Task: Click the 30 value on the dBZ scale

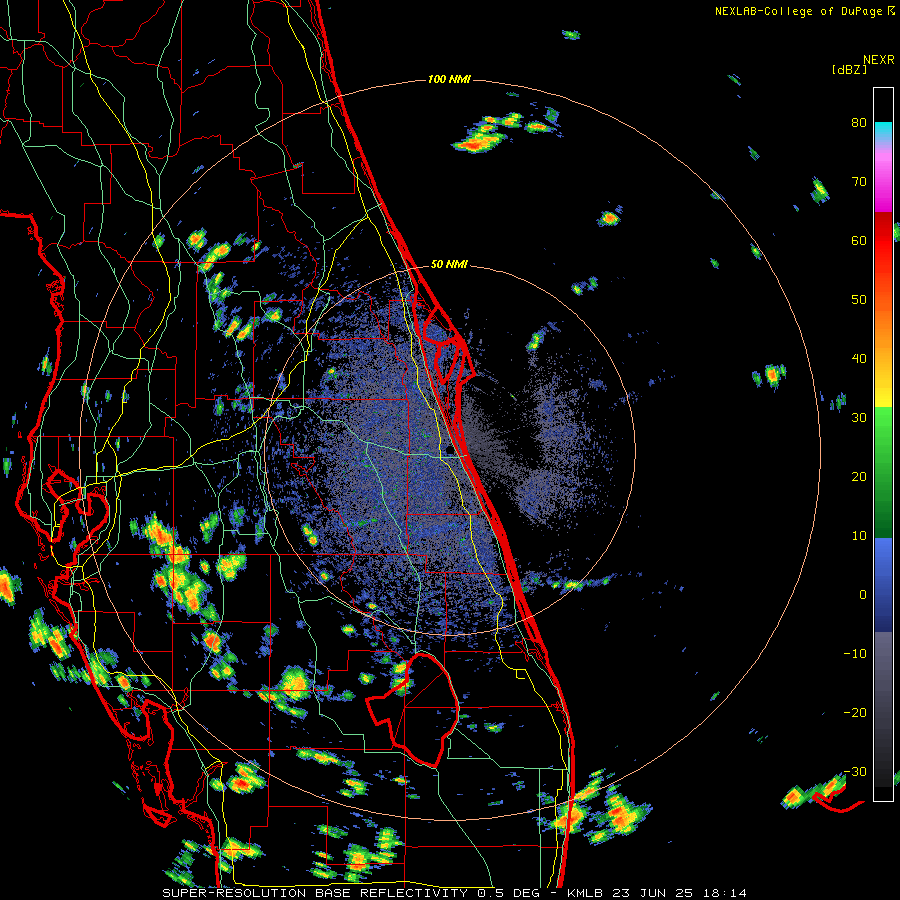Action: (859, 418)
